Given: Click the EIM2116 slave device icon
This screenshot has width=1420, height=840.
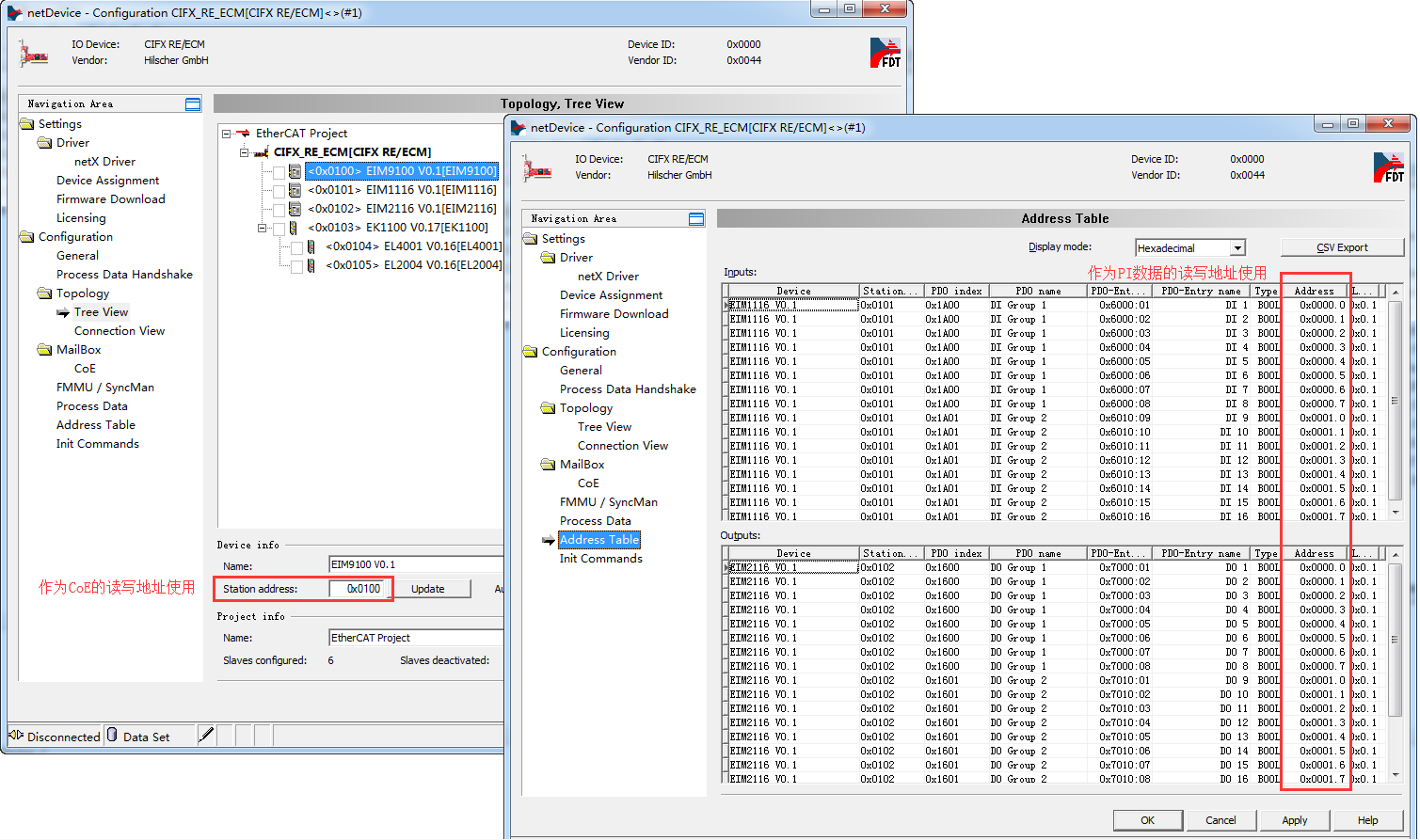Looking at the screenshot, I should coord(295,209).
